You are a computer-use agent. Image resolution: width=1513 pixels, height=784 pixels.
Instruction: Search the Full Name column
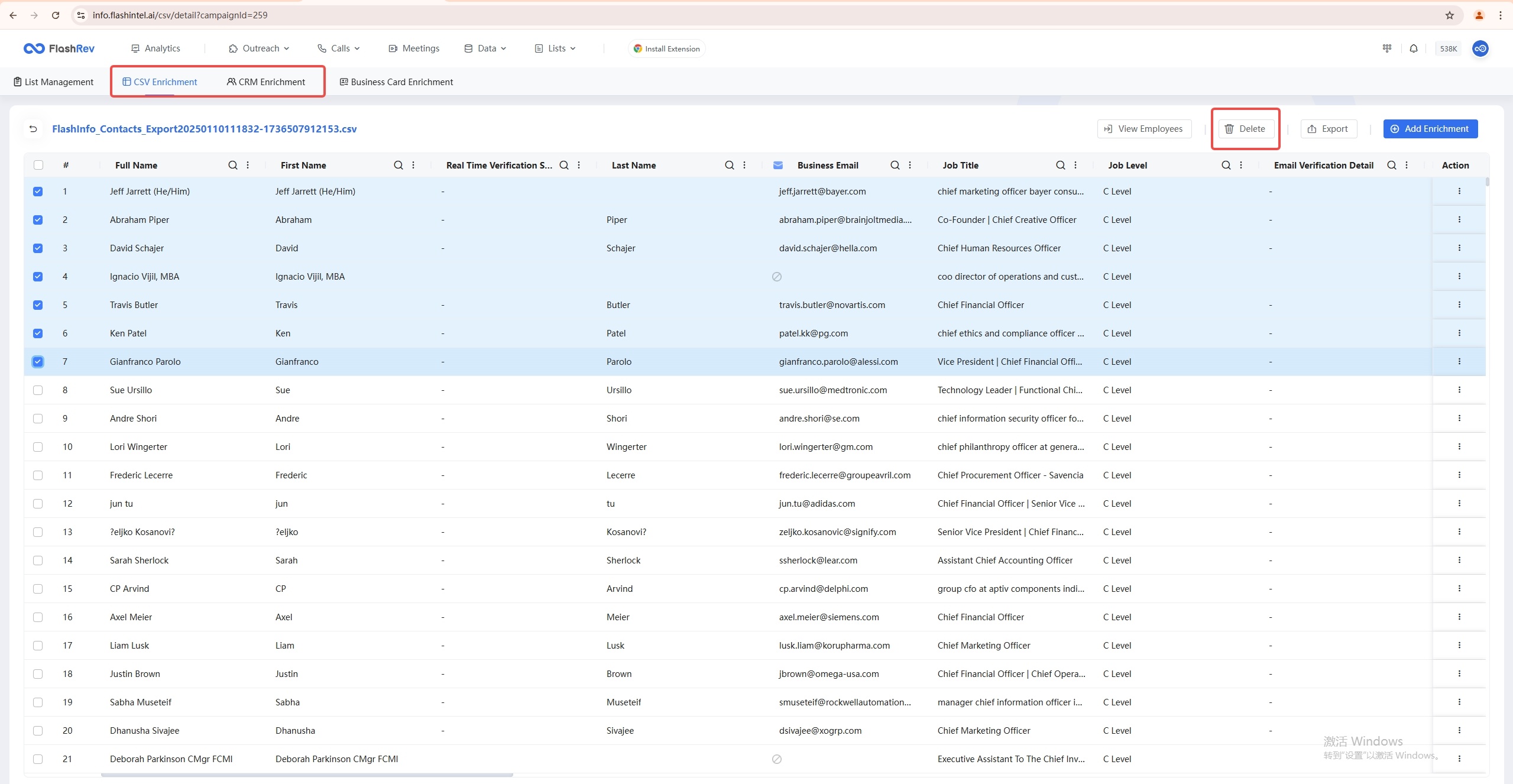tap(233, 166)
